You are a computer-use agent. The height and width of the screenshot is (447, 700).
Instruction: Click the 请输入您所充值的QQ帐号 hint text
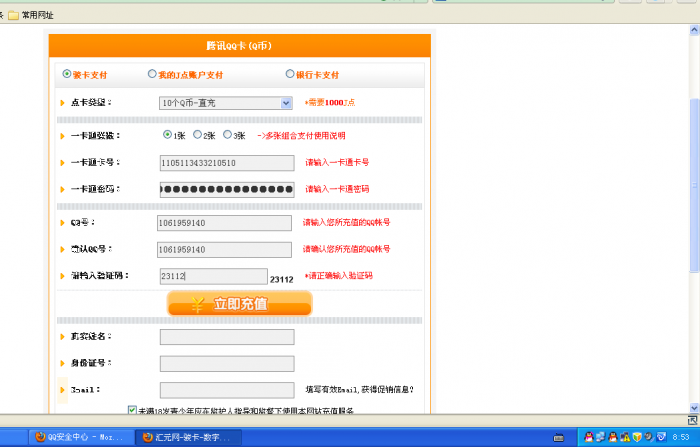[346, 222]
